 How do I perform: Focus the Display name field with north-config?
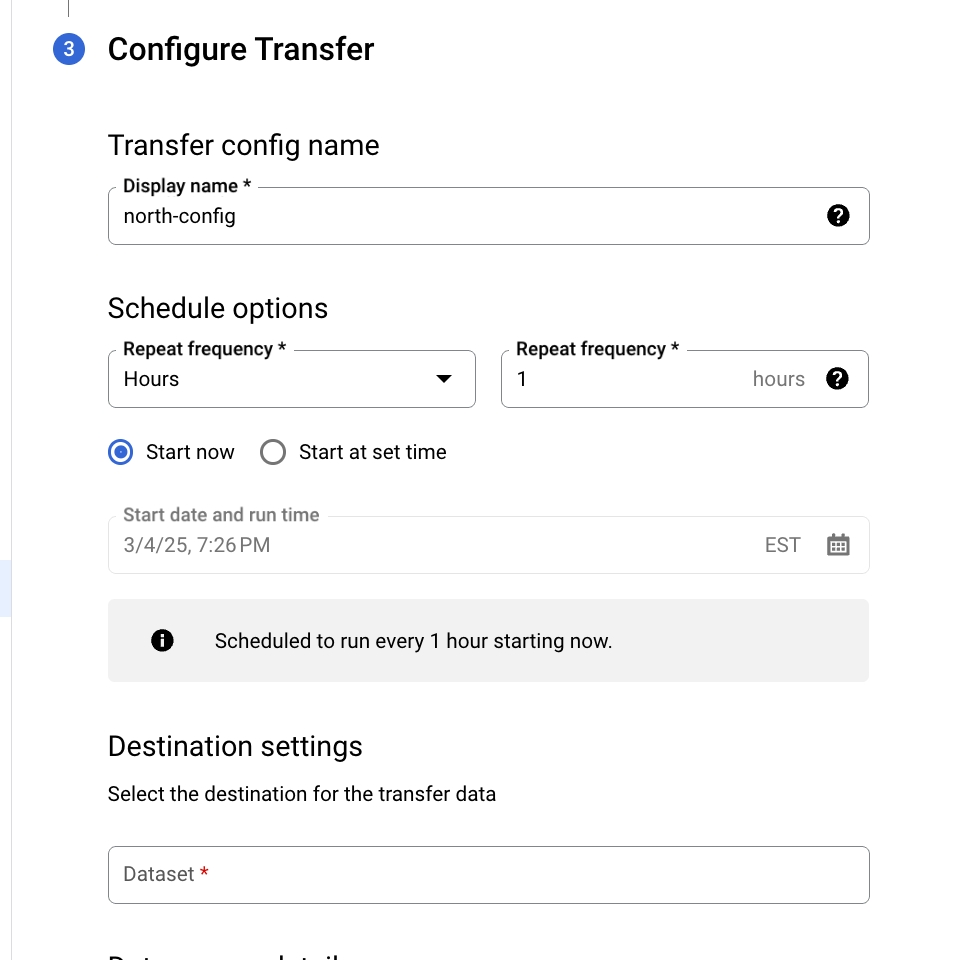click(x=460, y=216)
